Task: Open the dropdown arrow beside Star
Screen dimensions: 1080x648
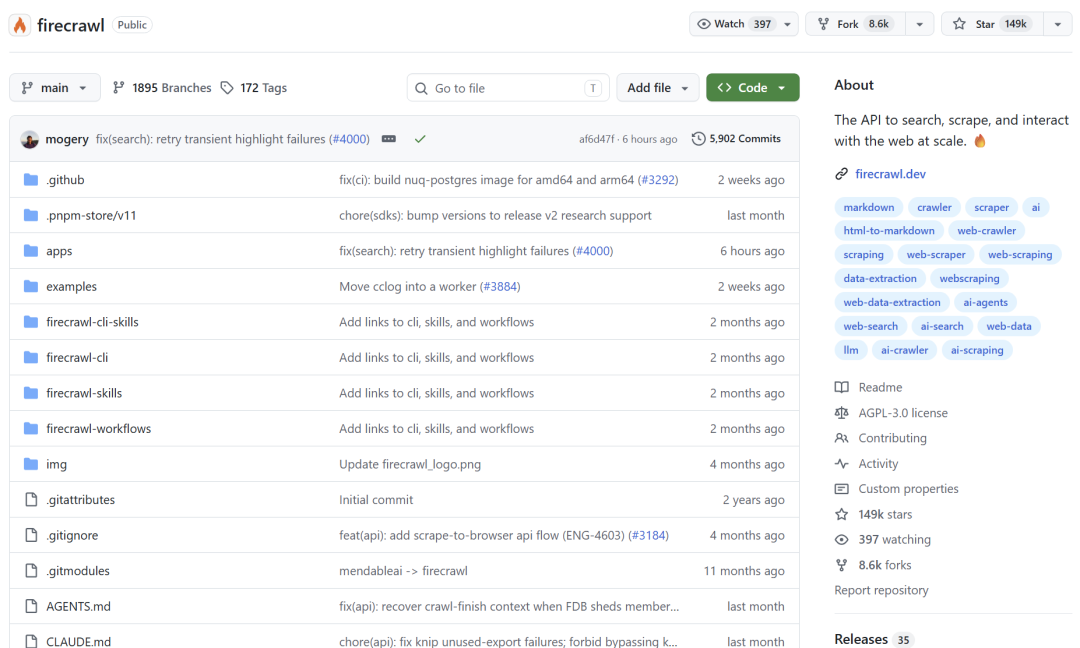Action: point(1058,24)
